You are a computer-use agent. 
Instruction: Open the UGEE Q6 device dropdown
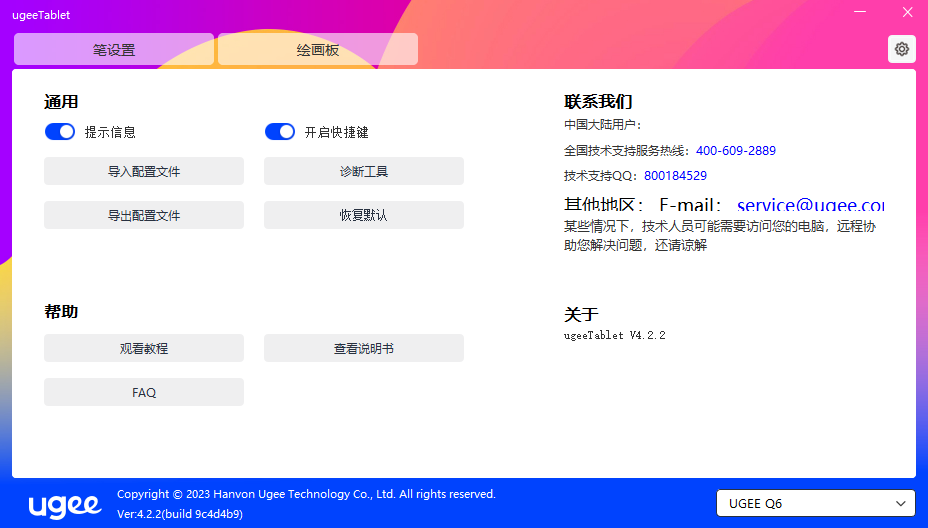816,503
